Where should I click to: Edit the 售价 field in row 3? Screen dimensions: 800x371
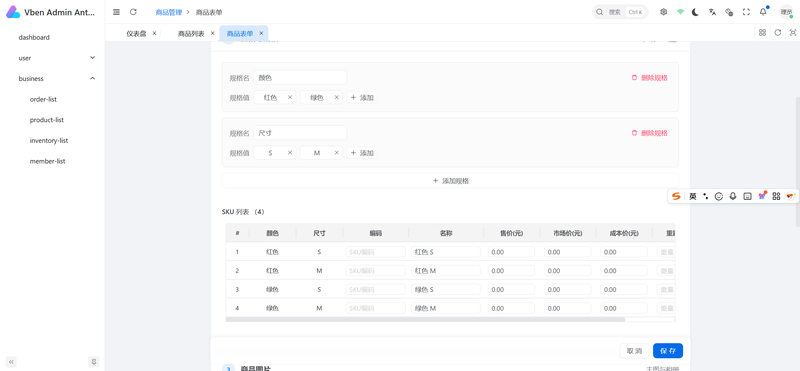pyautogui.click(x=511, y=289)
